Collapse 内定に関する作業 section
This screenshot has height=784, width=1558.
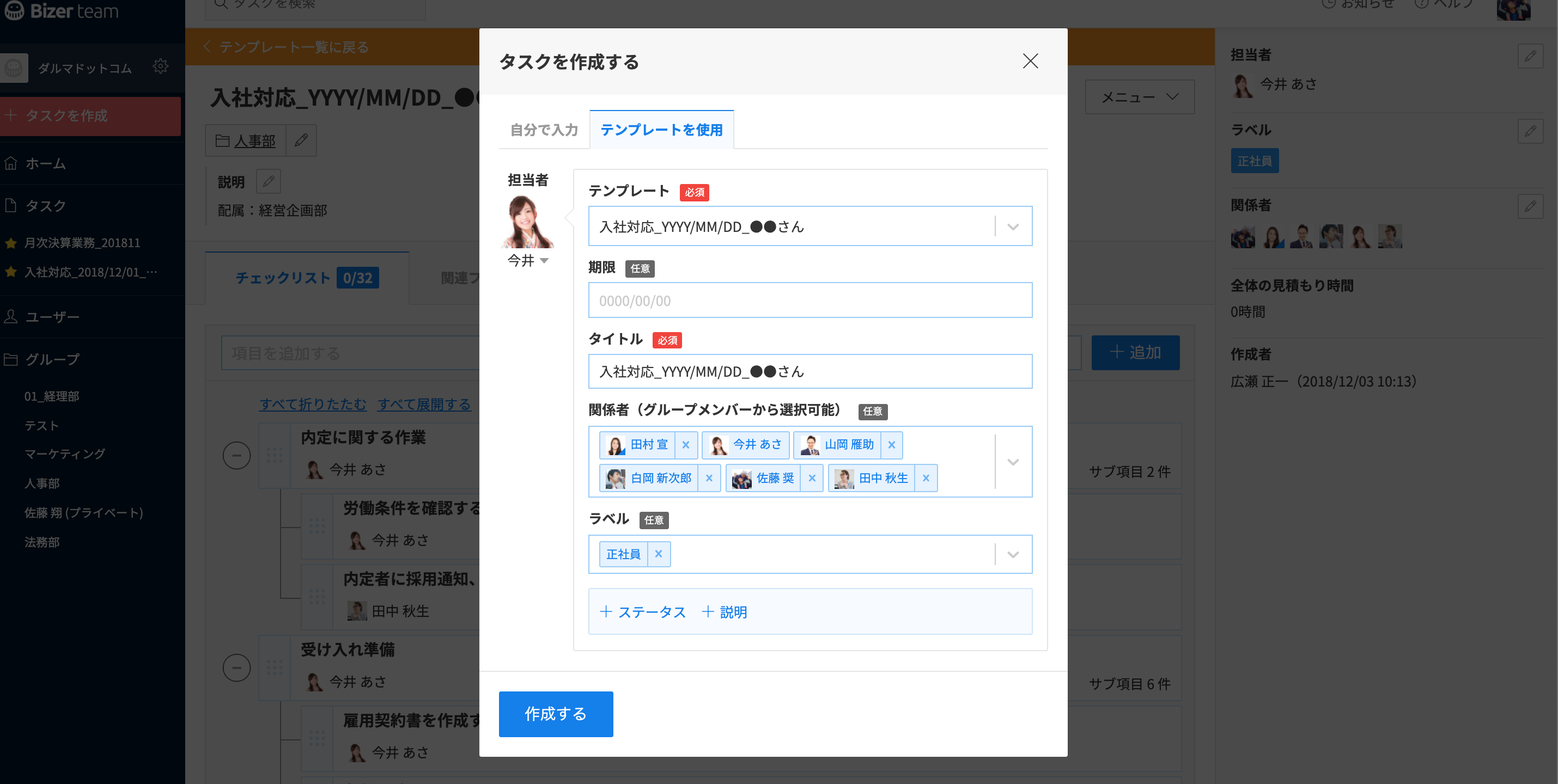point(236,455)
